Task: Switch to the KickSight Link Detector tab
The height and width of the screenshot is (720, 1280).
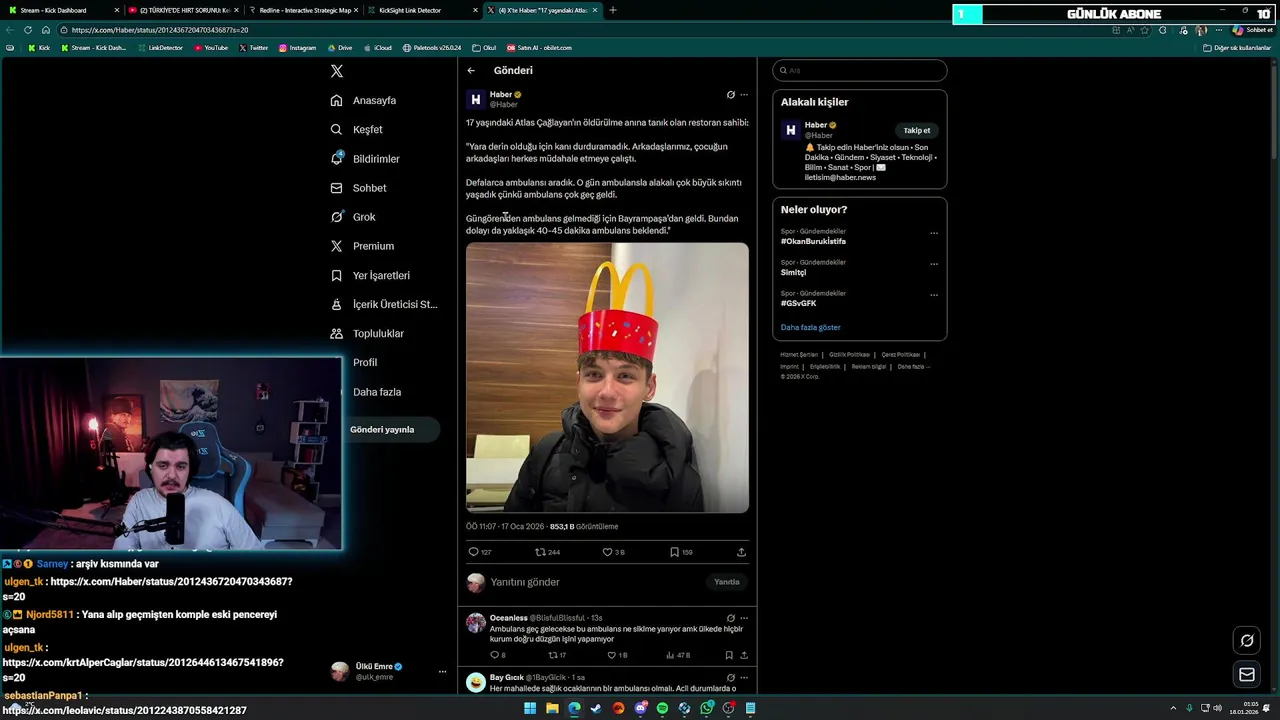Action: (x=423, y=10)
